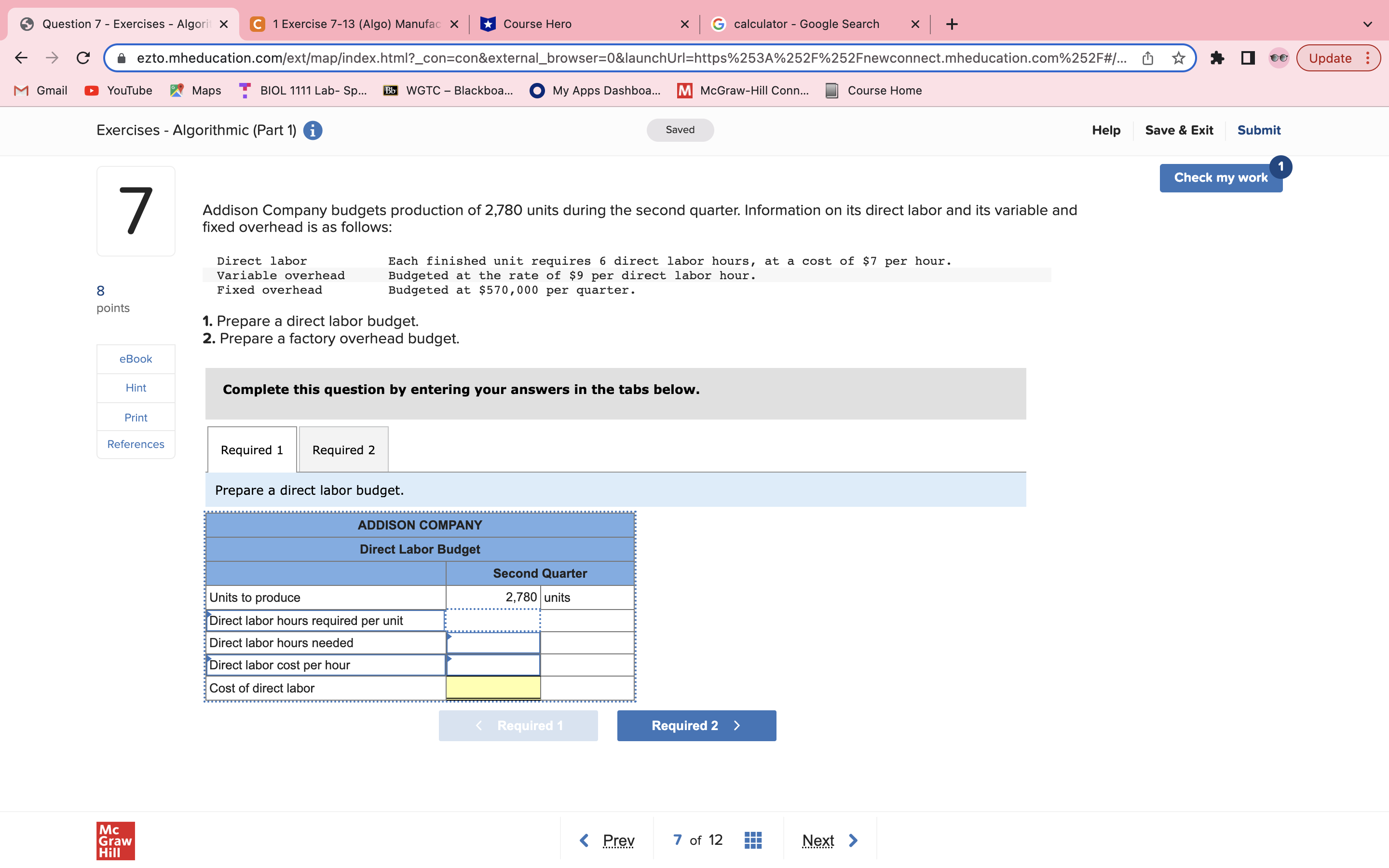Screen dimensions: 1389x868
Task: Open dropdown for Direct labor hours required per unit
Action: click(325, 621)
